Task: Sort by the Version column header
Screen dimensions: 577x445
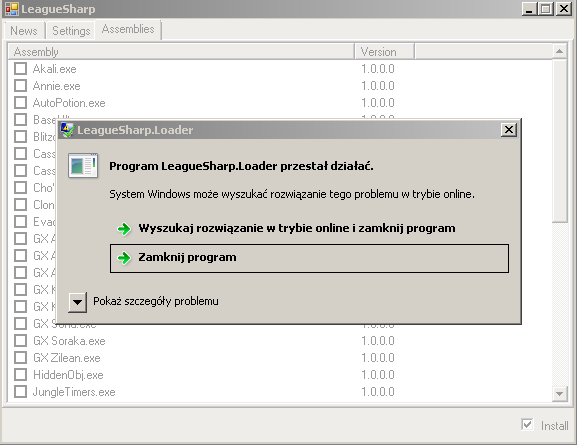Action: (384, 52)
